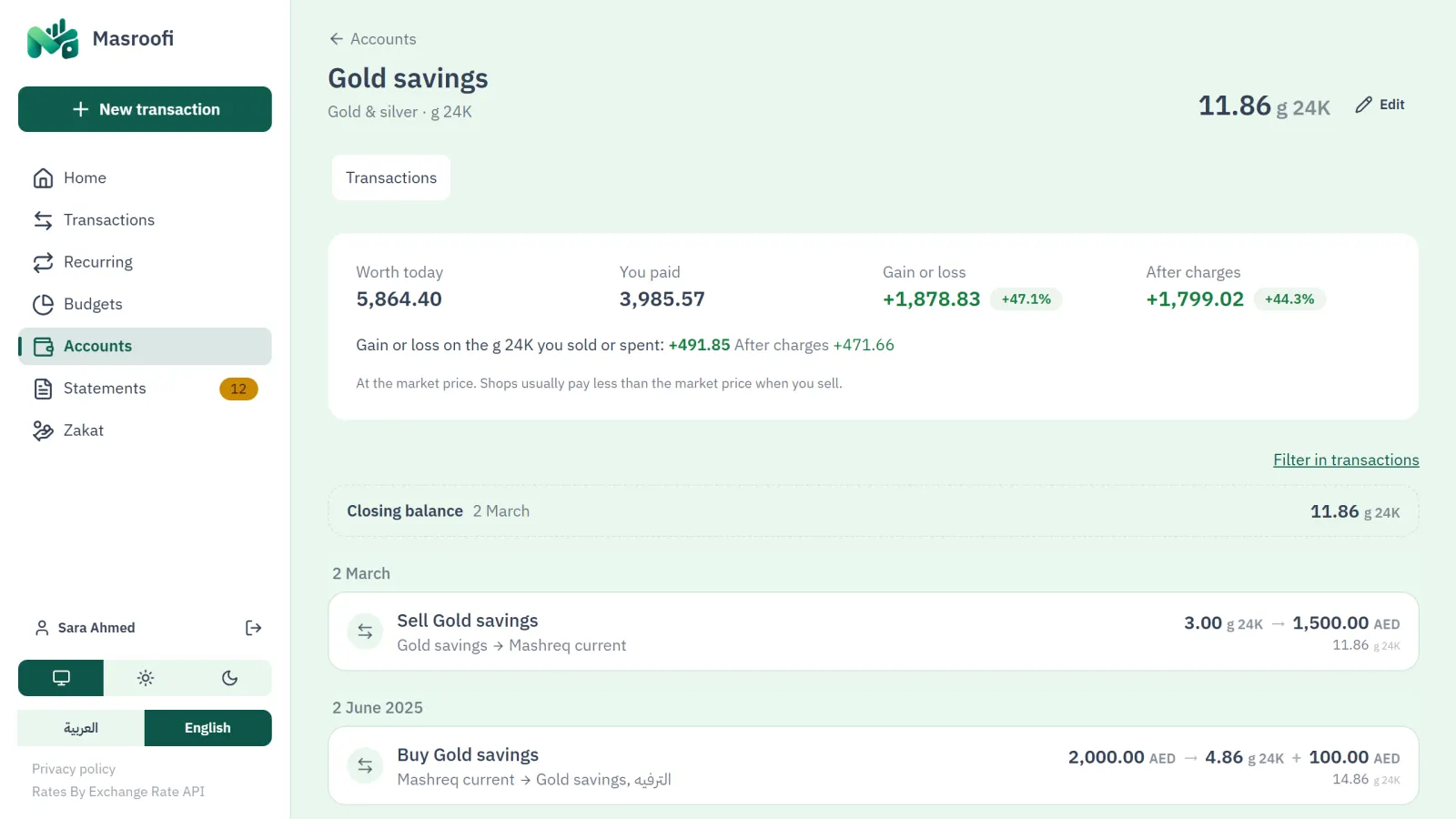The height and width of the screenshot is (819, 1456).
Task: Click the back arrow beside Accounts
Action: coord(336,39)
